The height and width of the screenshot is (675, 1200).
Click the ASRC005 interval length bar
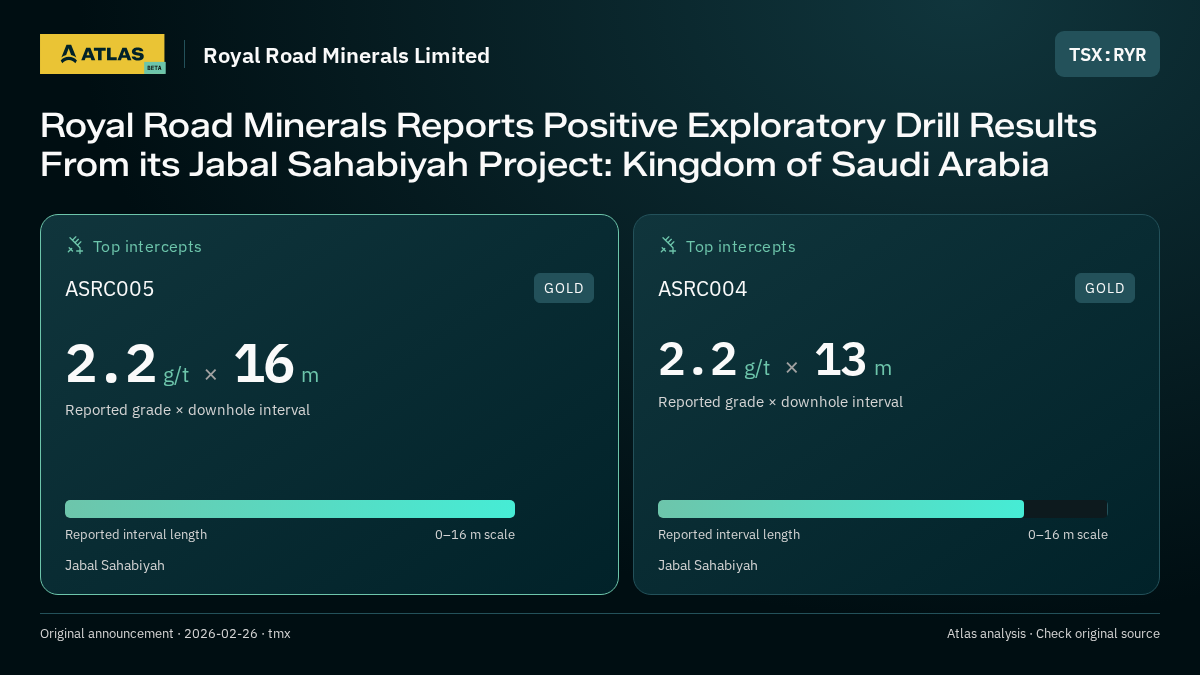click(290, 509)
